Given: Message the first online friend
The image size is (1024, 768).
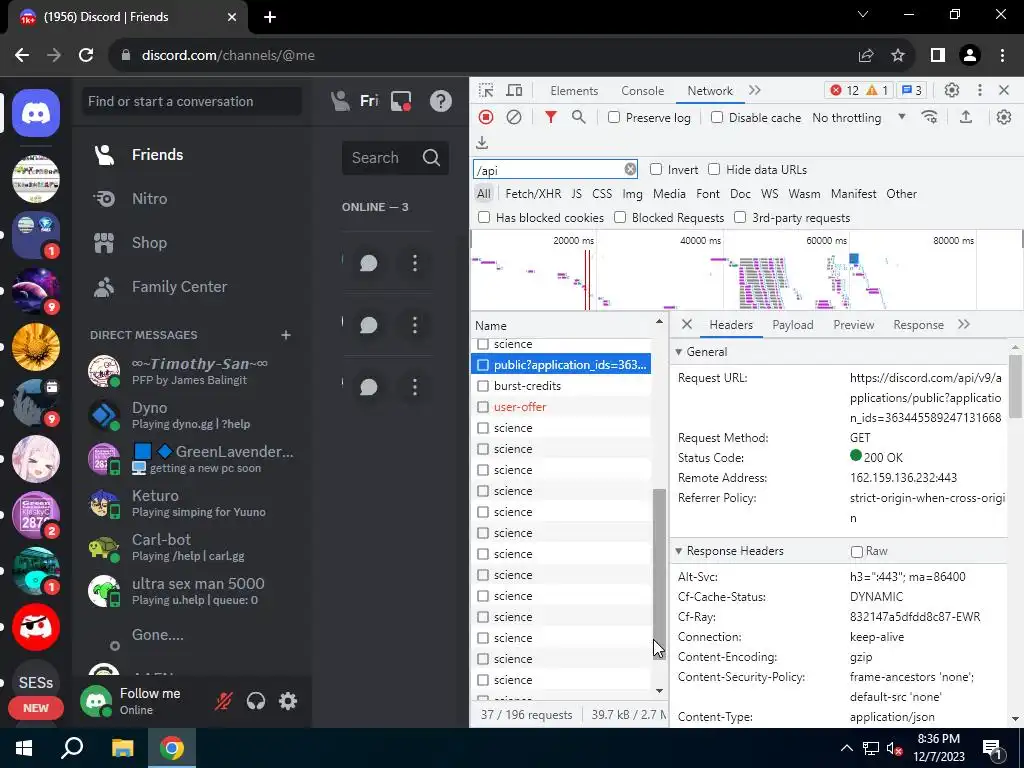Looking at the screenshot, I should pyautogui.click(x=369, y=263).
